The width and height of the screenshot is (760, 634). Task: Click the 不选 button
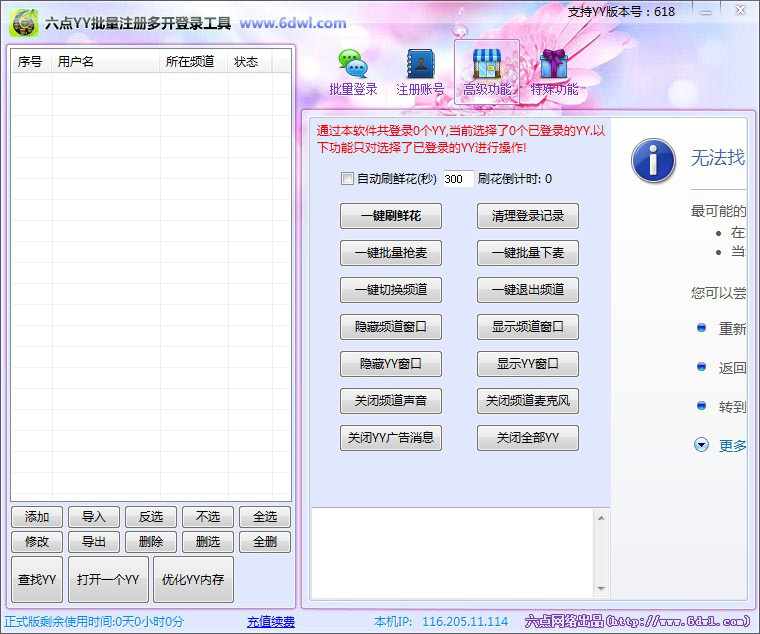click(x=208, y=517)
